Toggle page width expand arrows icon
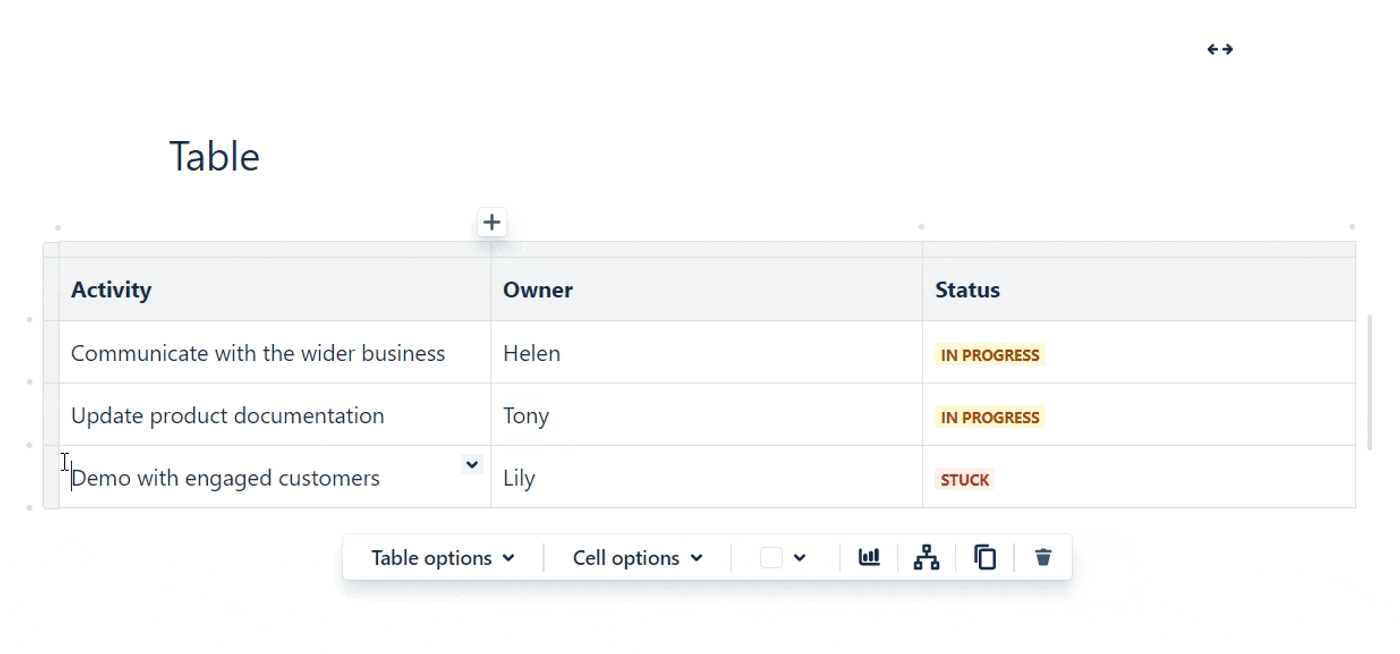 coord(1220,49)
